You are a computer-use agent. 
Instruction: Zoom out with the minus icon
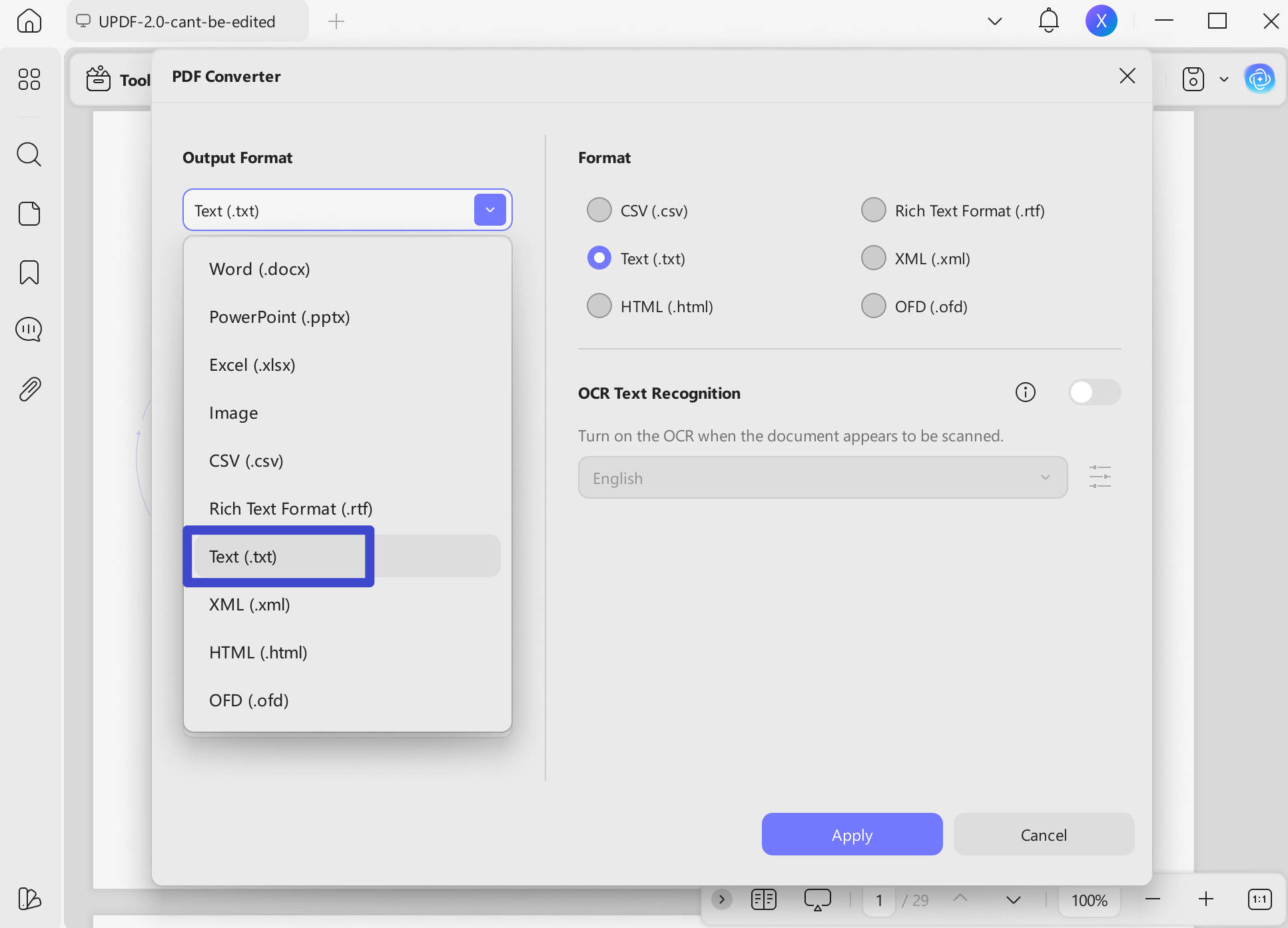[1153, 900]
